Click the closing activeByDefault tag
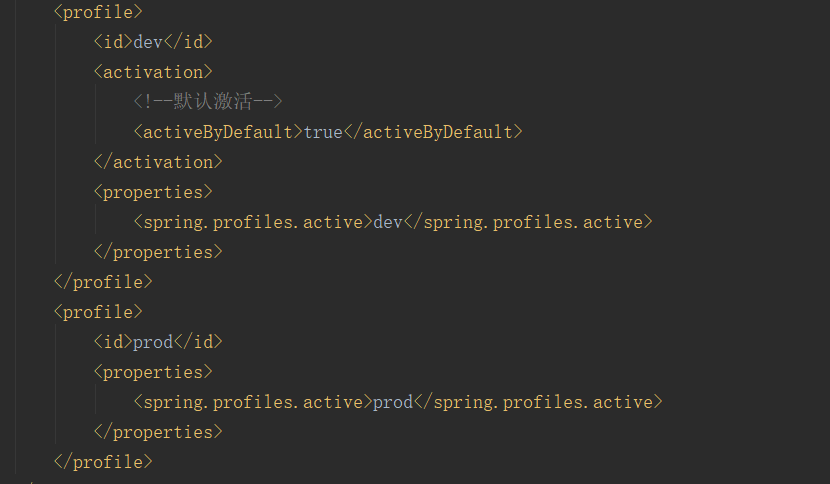This screenshot has width=830, height=484. point(433,132)
